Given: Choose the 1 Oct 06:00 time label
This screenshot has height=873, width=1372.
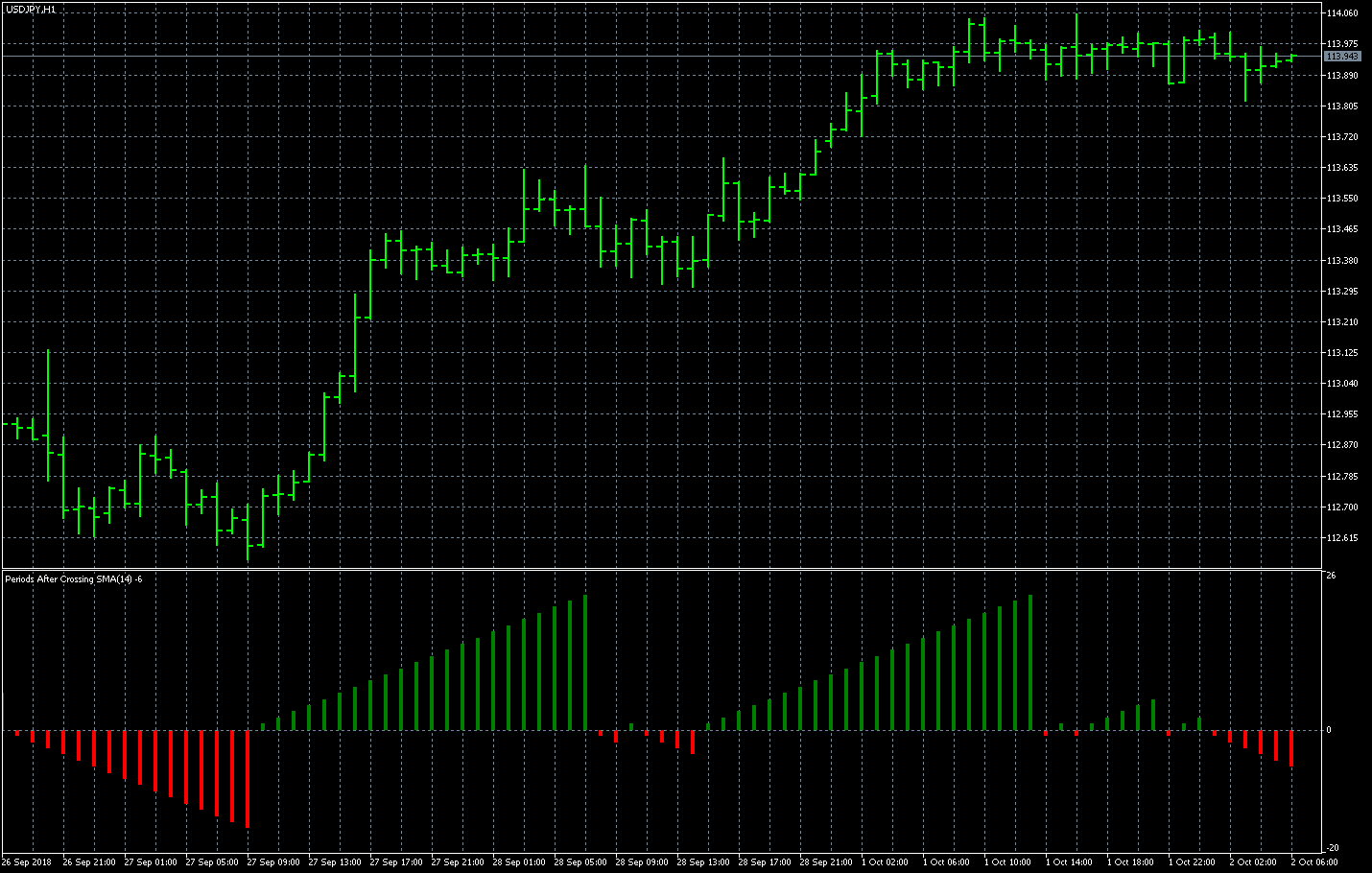Looking at the screenshot, I should pos(946,862).
